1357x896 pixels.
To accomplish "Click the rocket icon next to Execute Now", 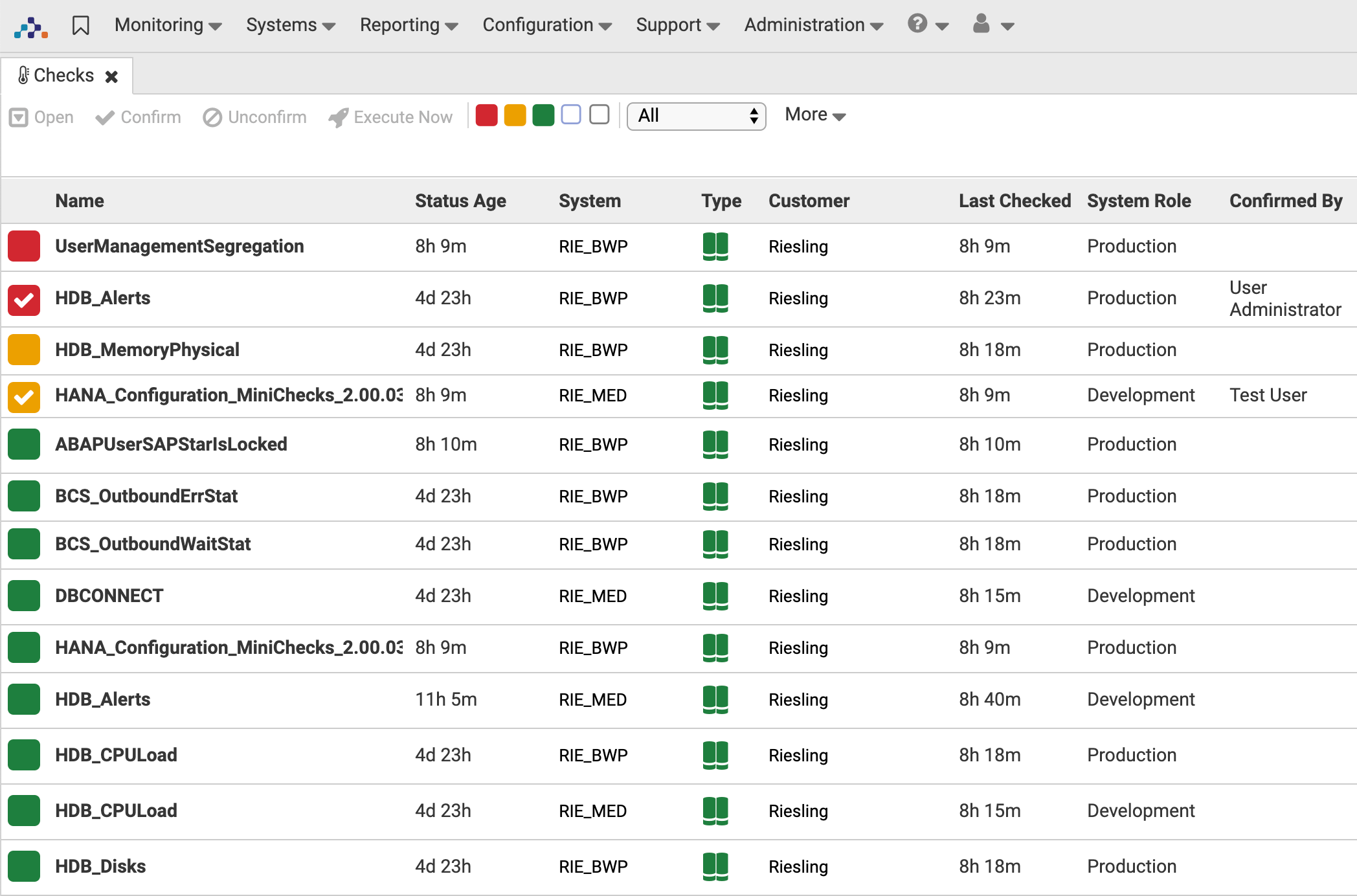I will pos(337,117).
